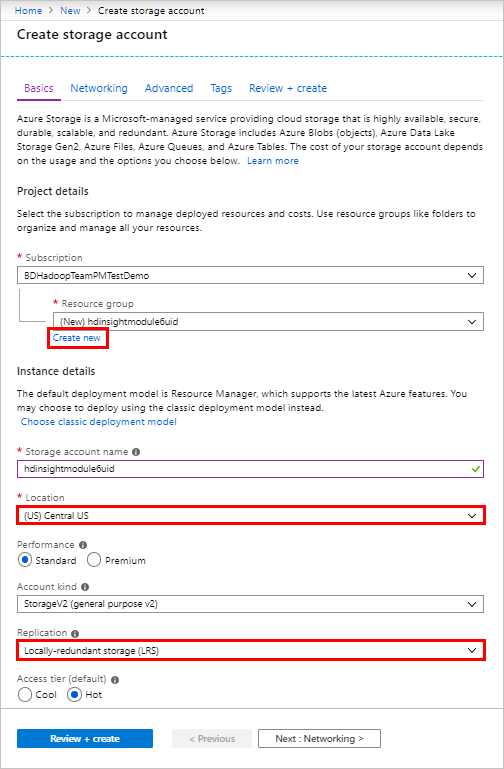Expand the Resource group dropdown
Image resolution: width=504 pixels, height=769 pixels.
tap(268, 322)
